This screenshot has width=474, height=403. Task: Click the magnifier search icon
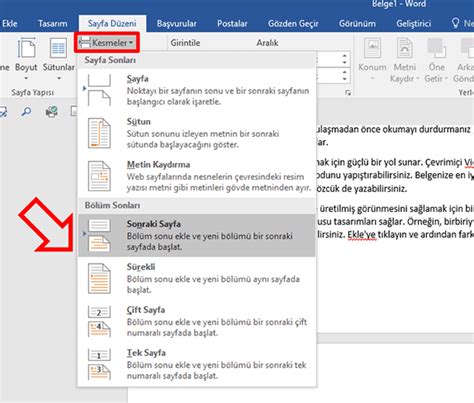click(26, 112)
